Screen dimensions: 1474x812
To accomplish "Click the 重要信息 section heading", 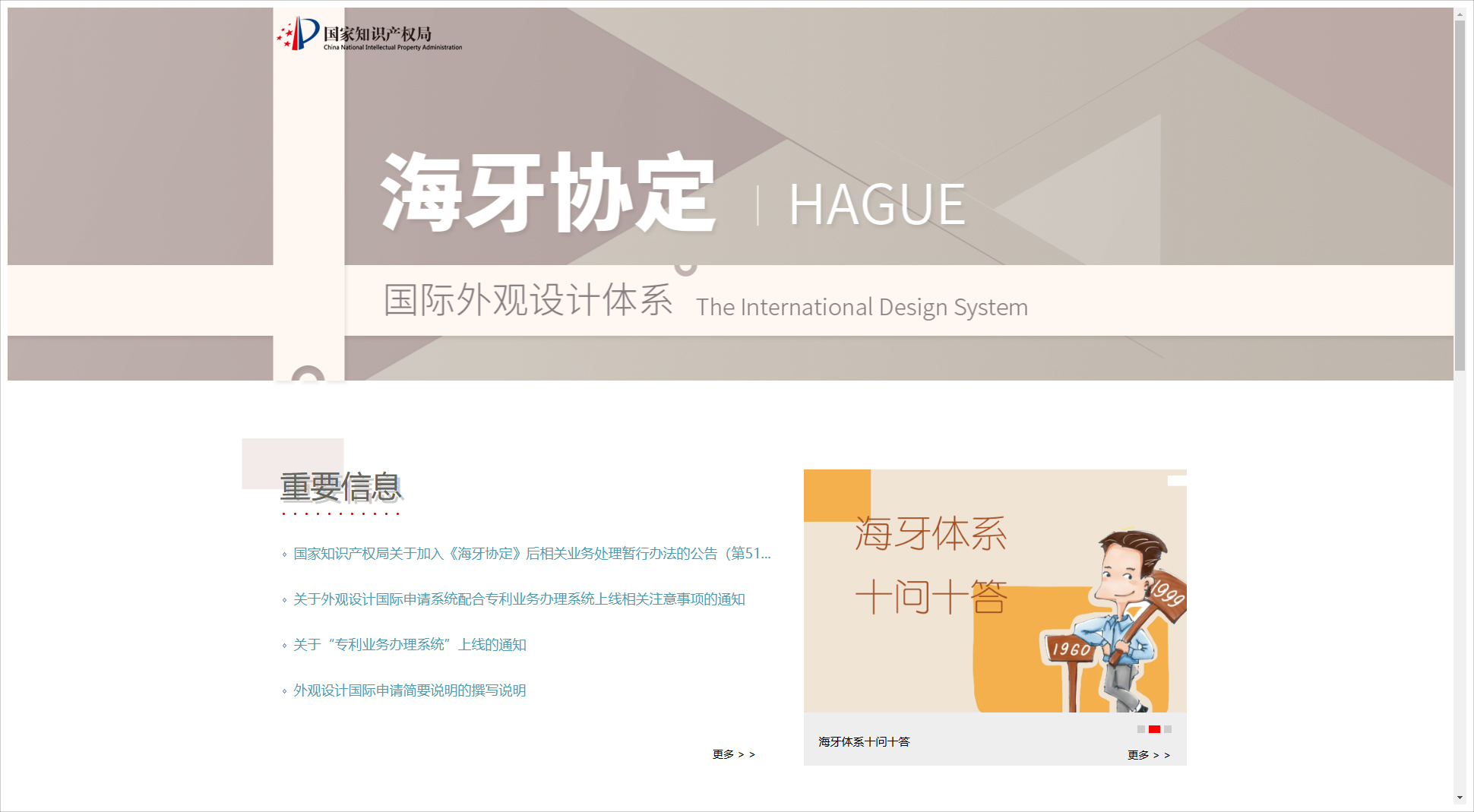I will [340, 487].
